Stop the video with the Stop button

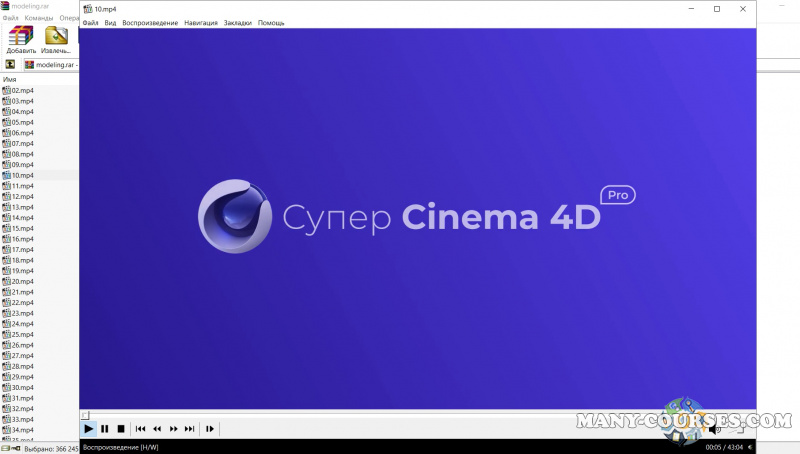(x=120, y=428)
